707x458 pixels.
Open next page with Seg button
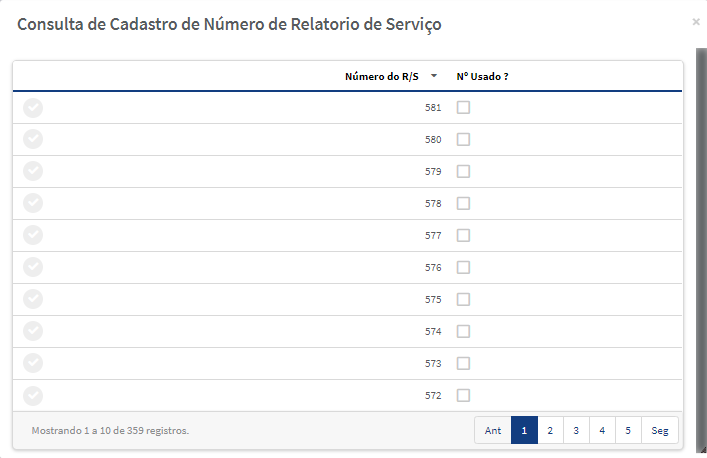tap(660, 431)
